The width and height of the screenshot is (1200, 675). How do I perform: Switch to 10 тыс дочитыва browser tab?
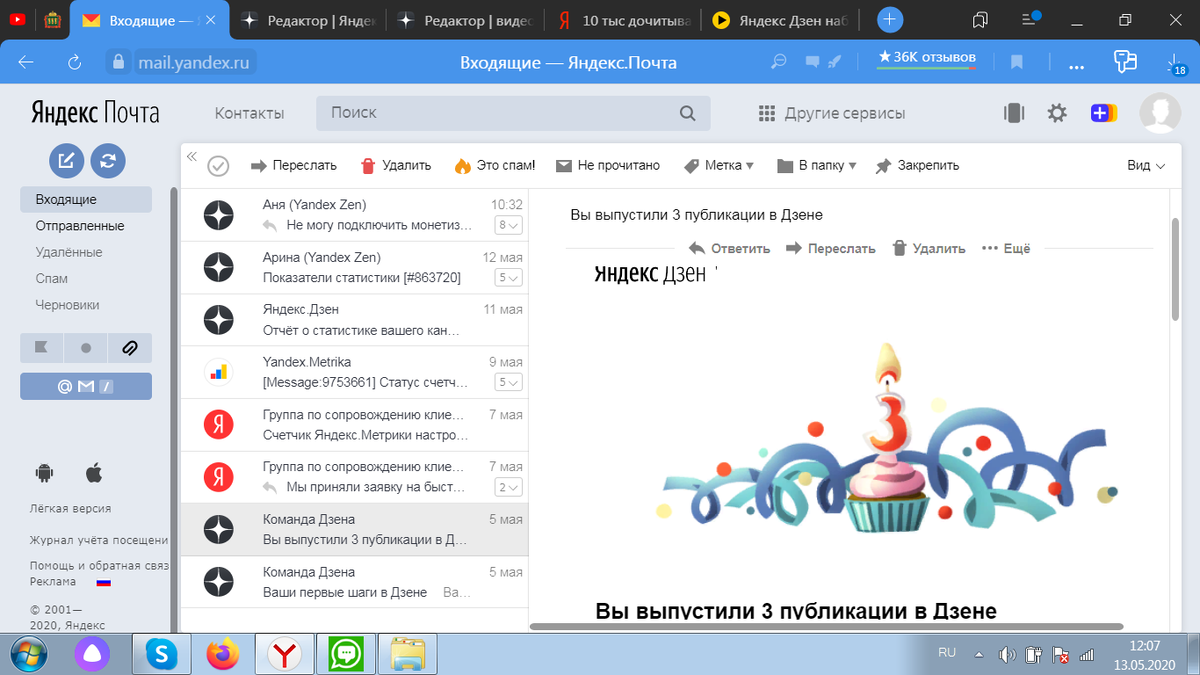point(626,20)
